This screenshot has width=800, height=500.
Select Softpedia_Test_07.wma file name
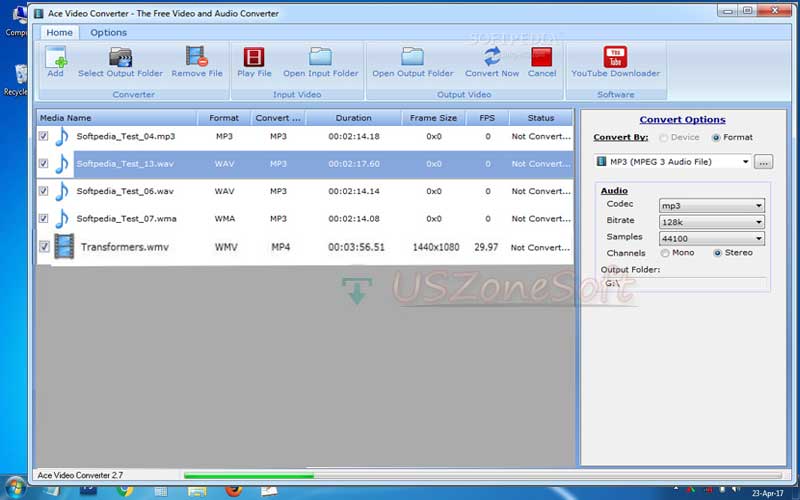click(126, 218)
